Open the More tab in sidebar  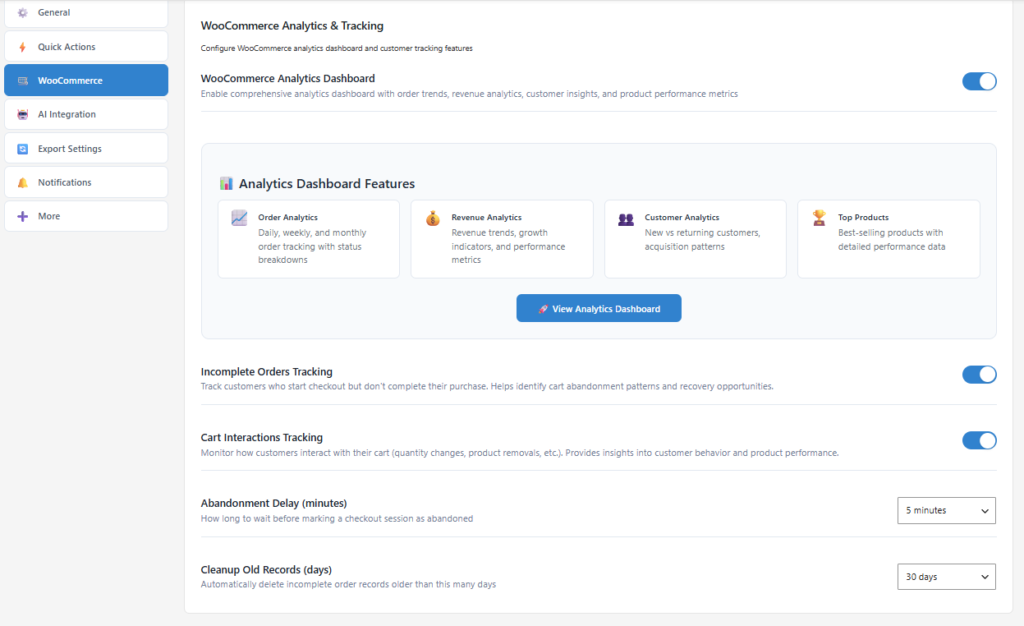coord(86,216)
